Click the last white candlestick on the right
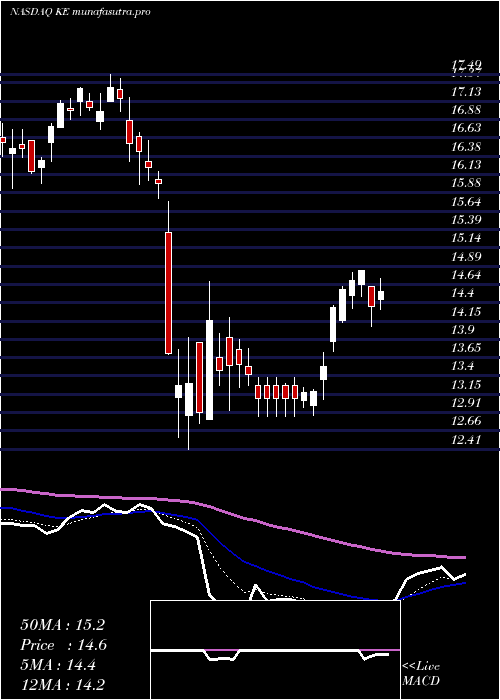 (x=381, y=296)
